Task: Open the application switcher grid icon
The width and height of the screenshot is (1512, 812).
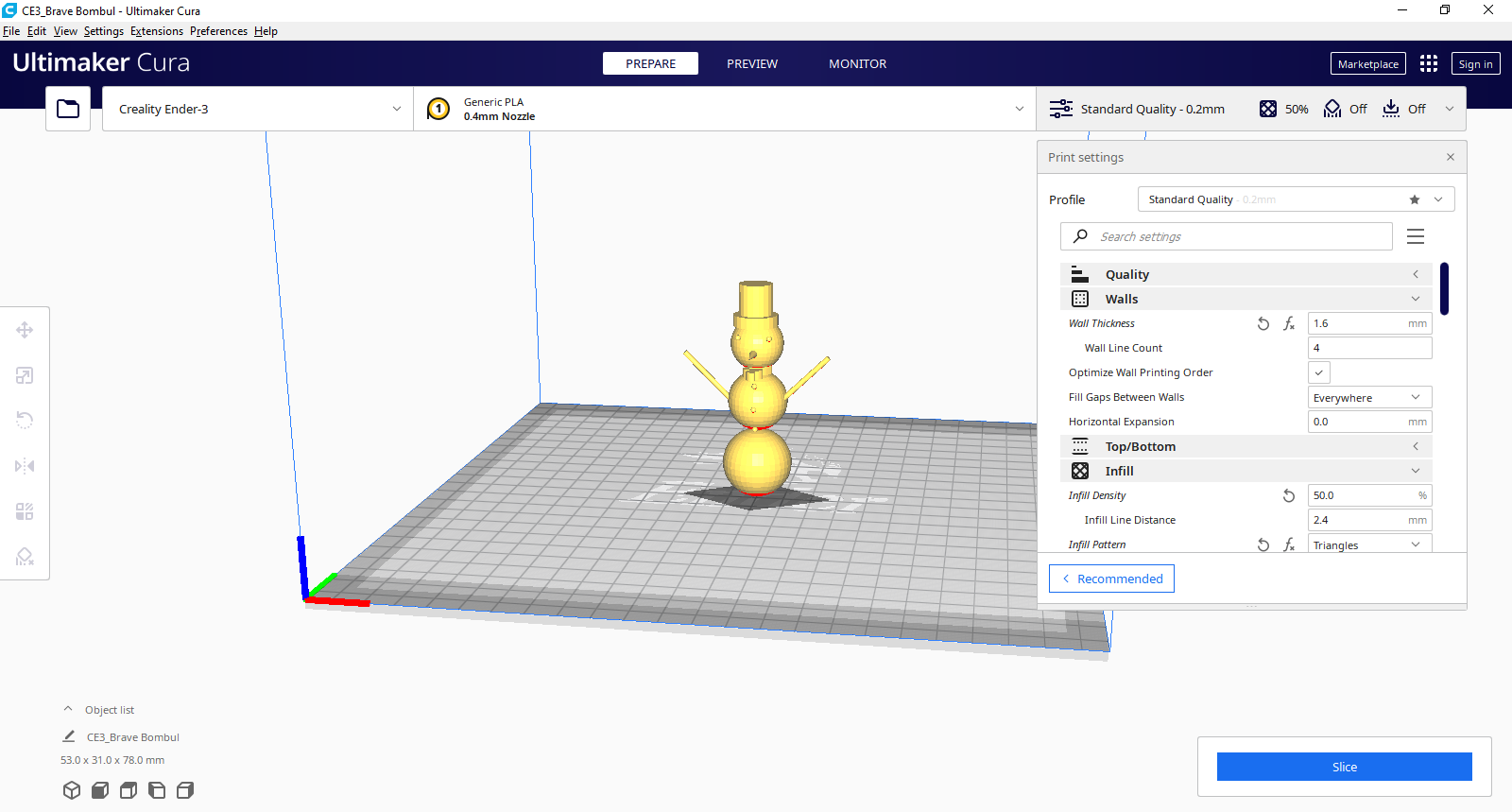Action: point(1429,63)
